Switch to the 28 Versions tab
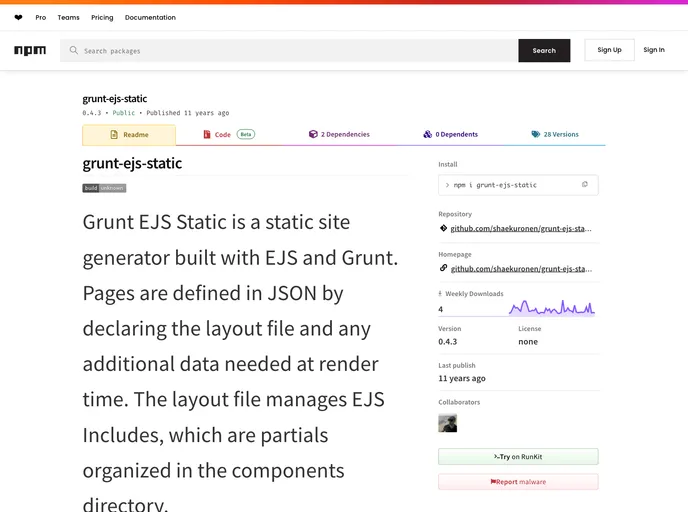Image resolution: width=688 pixels, height=512 pixels. click(555, 134)
